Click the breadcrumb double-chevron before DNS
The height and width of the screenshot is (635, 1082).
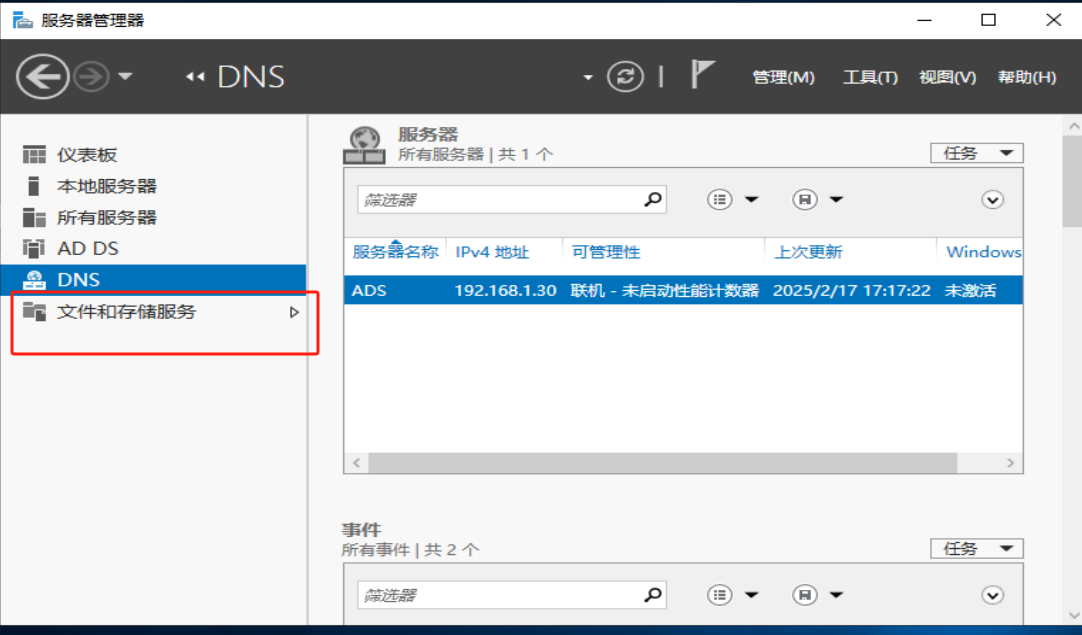[x=195, y=77]
